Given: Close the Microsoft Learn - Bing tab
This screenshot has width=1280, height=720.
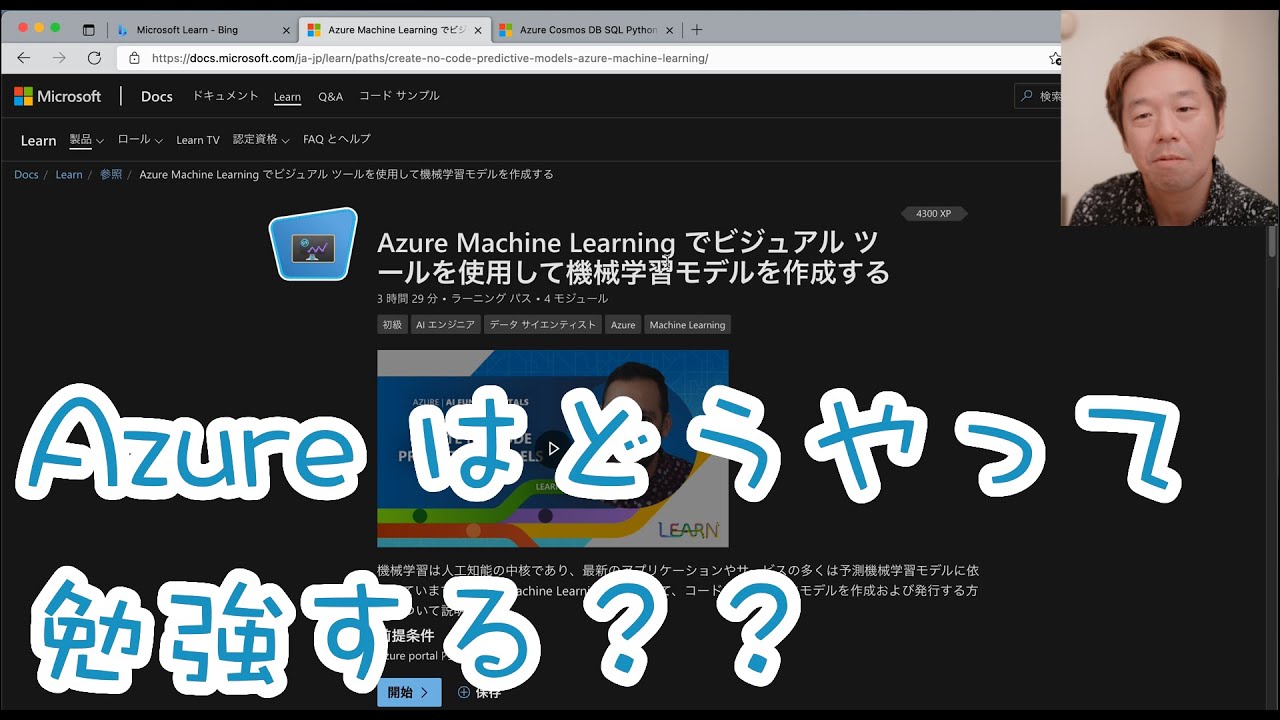Looking at the screenshot, I should [287, 30].
